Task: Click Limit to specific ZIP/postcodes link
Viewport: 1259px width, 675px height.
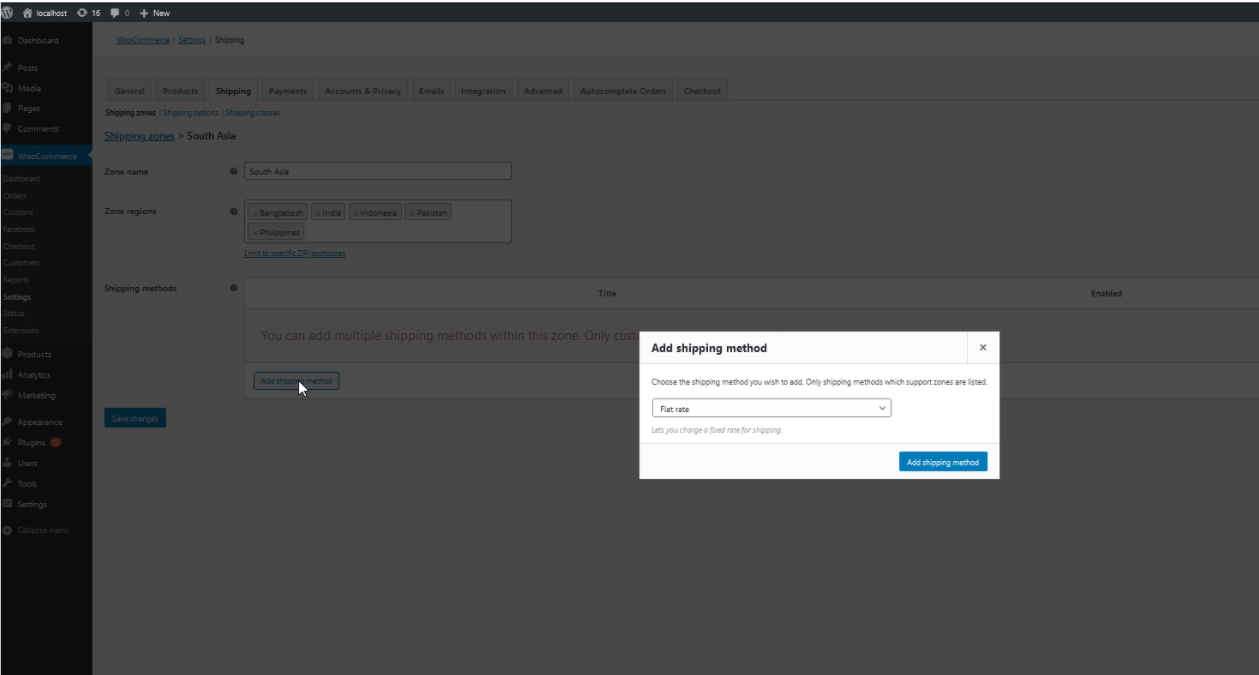Action: pyautogui.click(x=295, y=253)
